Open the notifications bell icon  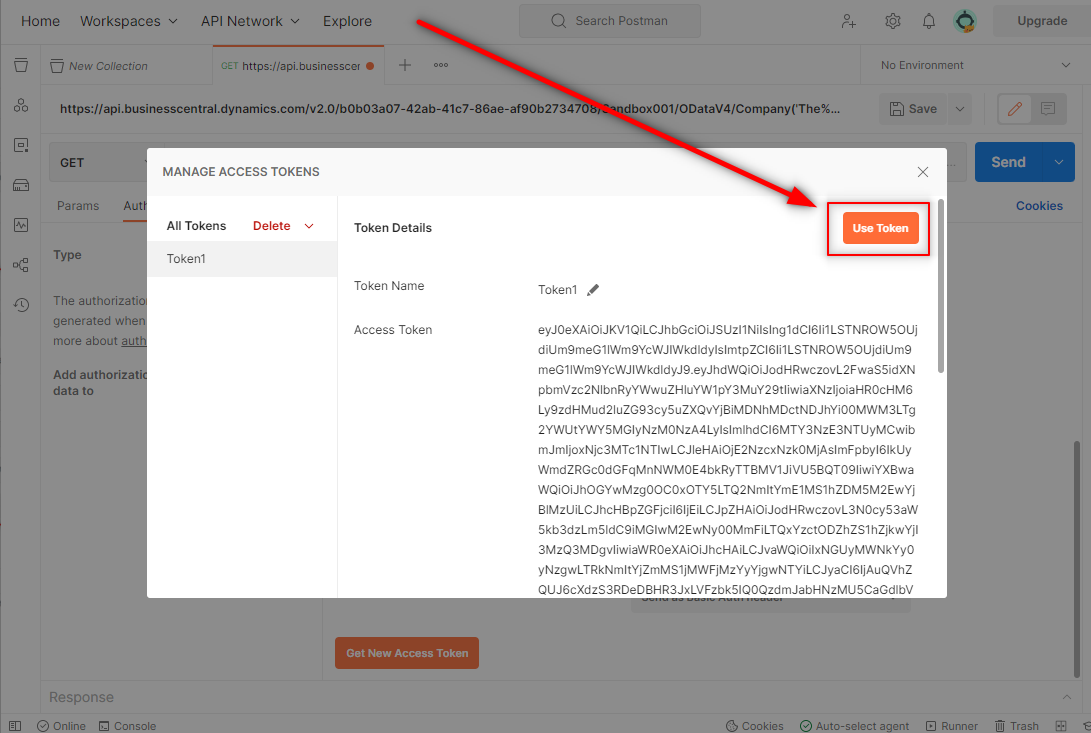click(x=928, y=20)
